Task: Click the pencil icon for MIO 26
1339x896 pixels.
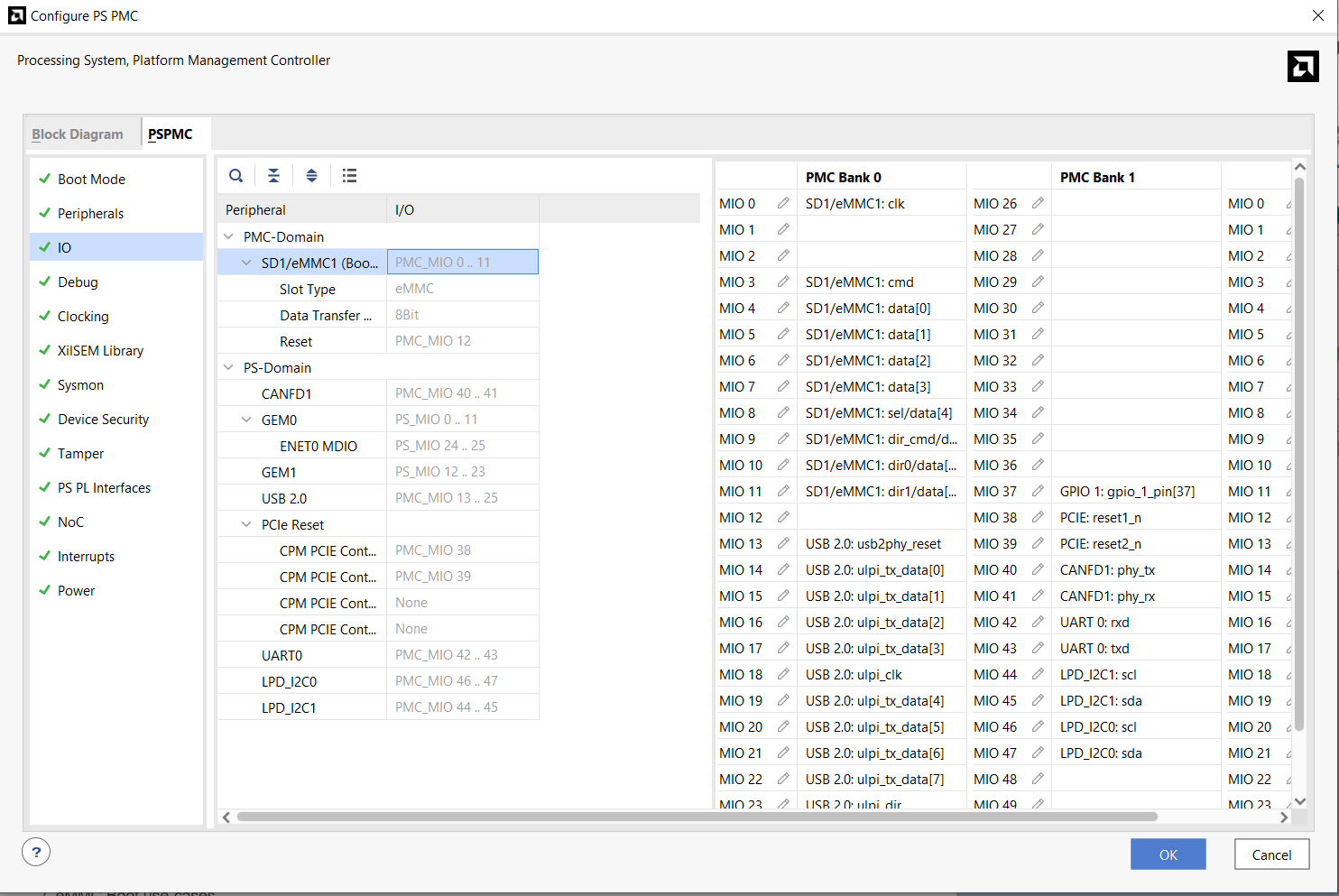Action: (1038, 204)
